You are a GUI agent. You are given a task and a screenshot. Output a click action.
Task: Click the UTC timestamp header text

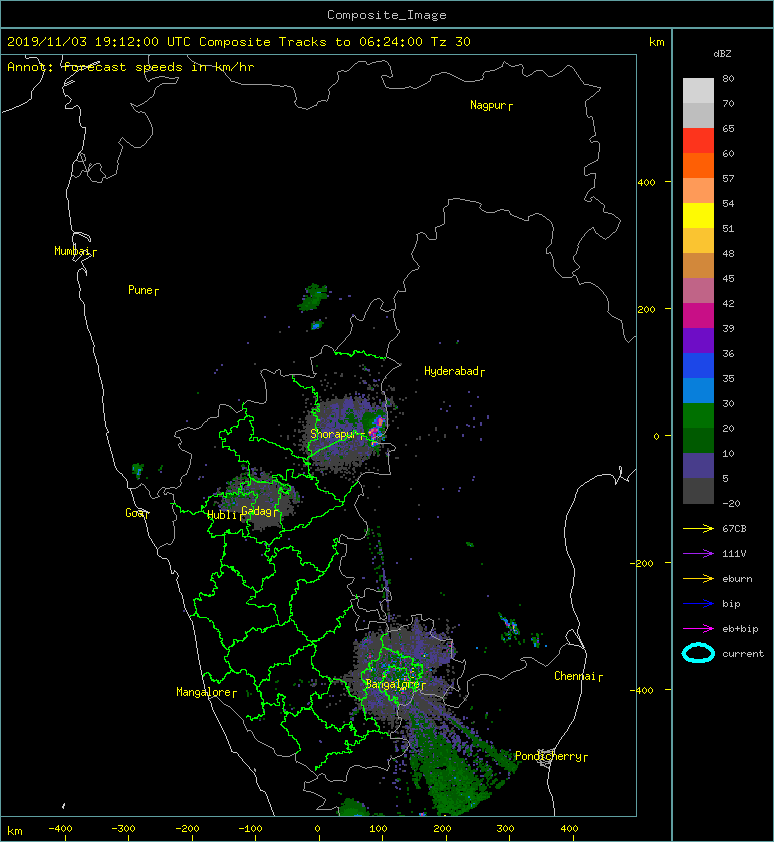pyautogui.click(x=238, y=42)
